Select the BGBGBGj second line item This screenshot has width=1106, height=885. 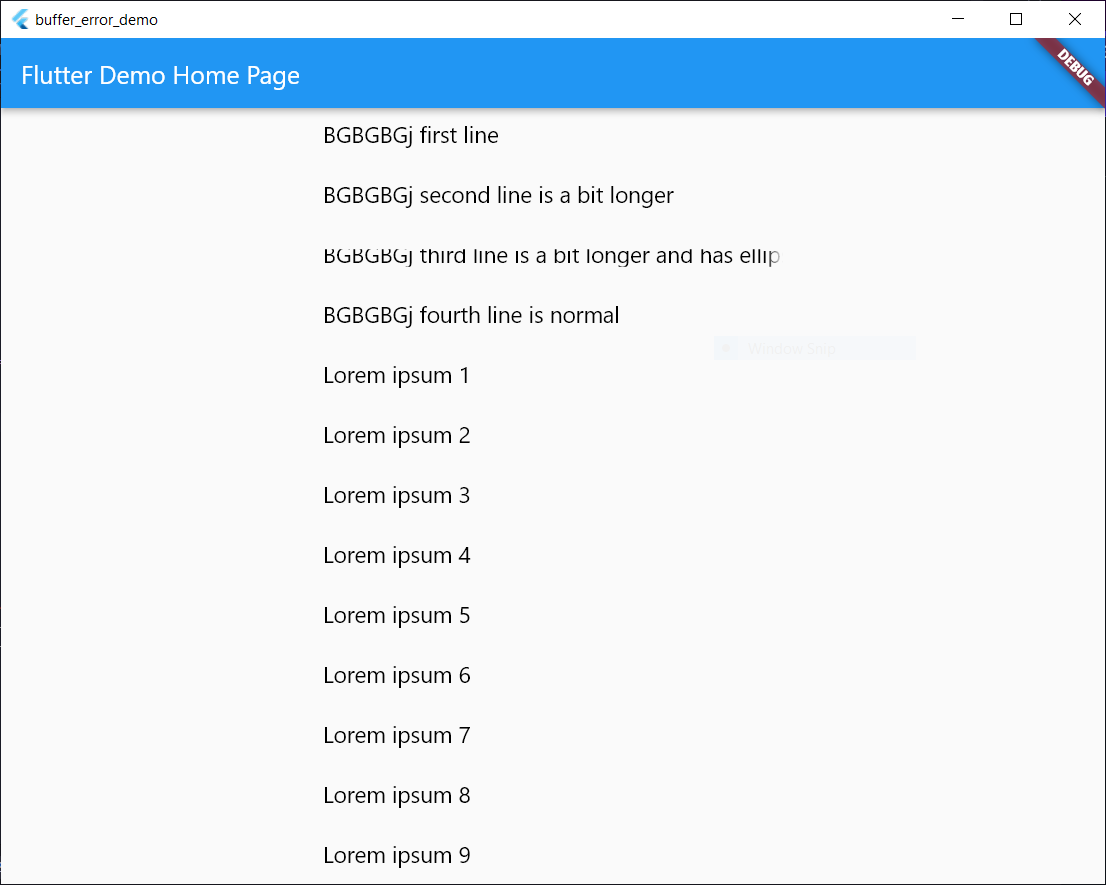497,195
